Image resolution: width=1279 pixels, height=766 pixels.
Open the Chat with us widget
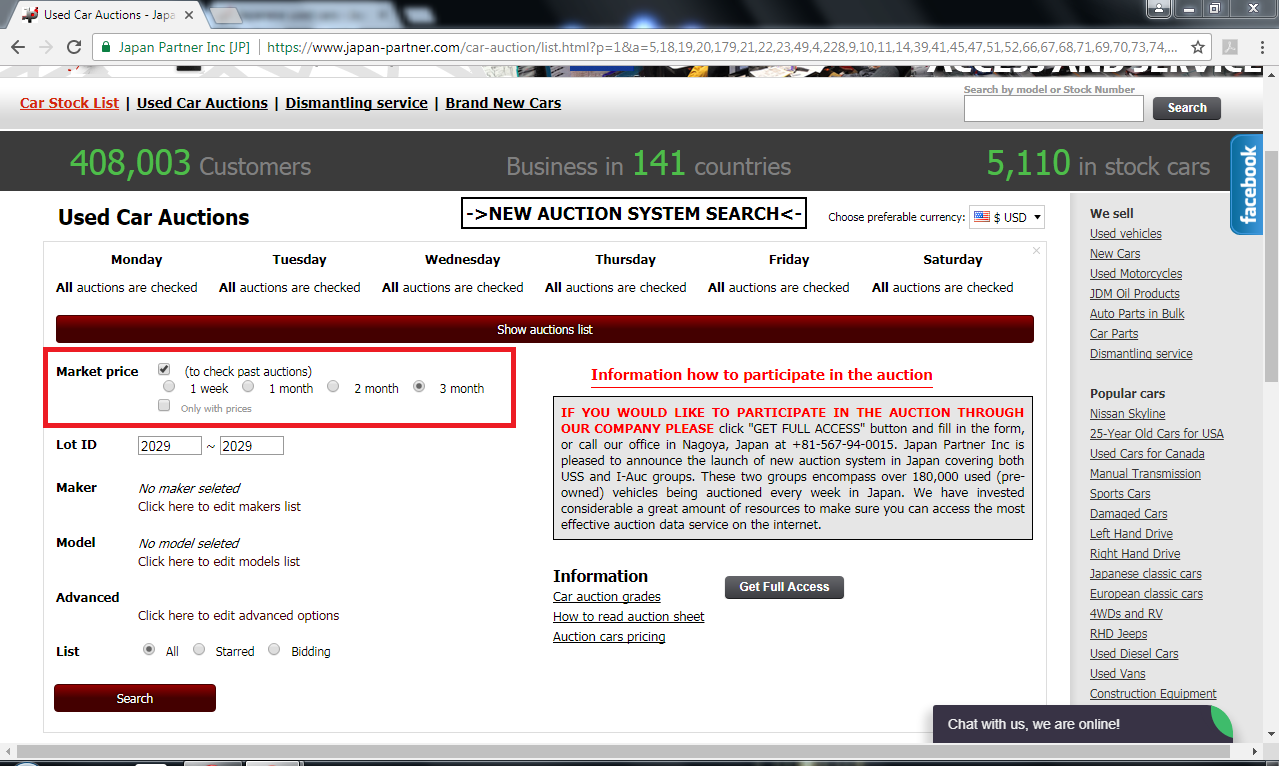coord(1082,724)
